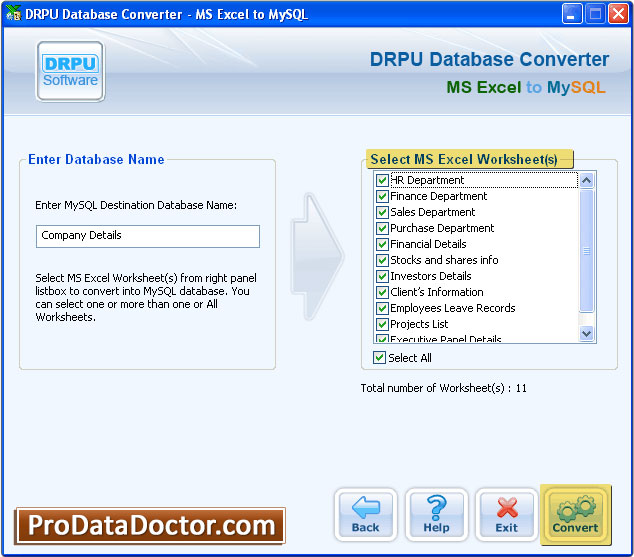634x557 pixels.
Task: Toggle Client's Information checkbox
Action: [x=382, y=292]
